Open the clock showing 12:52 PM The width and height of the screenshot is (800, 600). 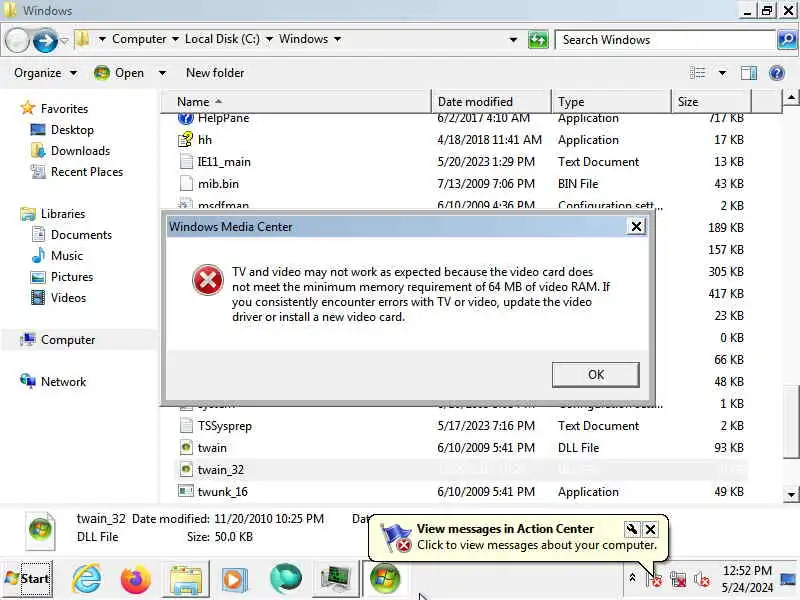747,579
